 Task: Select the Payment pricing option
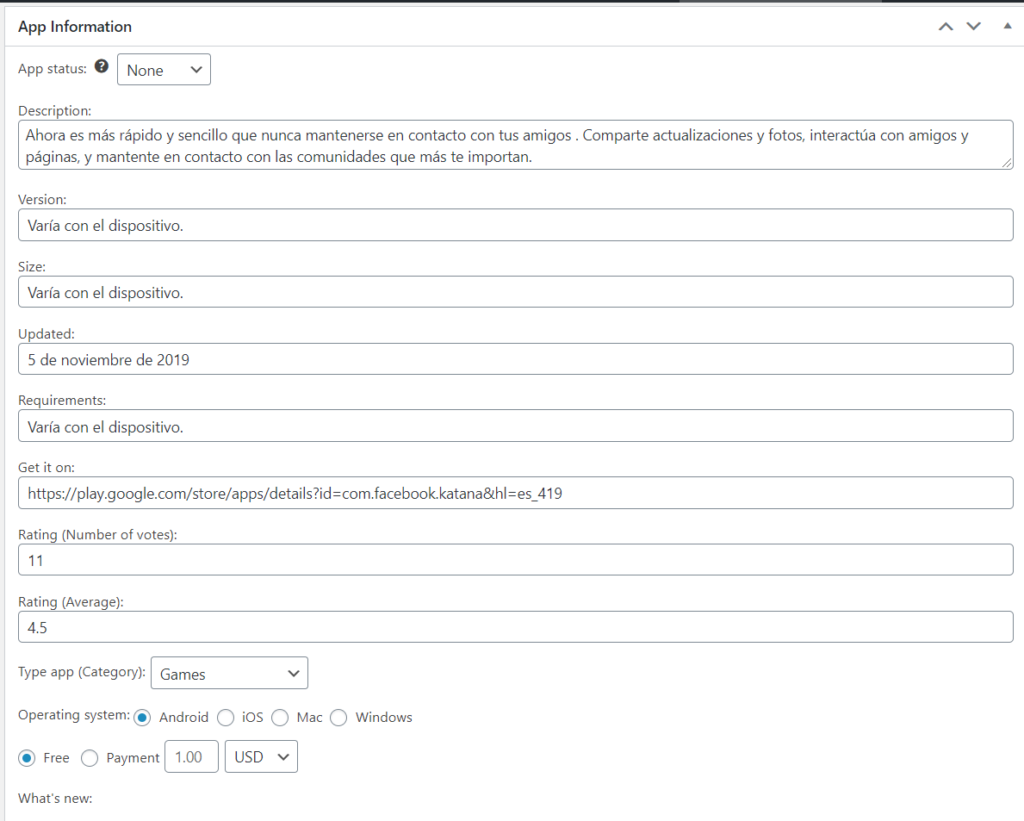(x=89, y=758)
